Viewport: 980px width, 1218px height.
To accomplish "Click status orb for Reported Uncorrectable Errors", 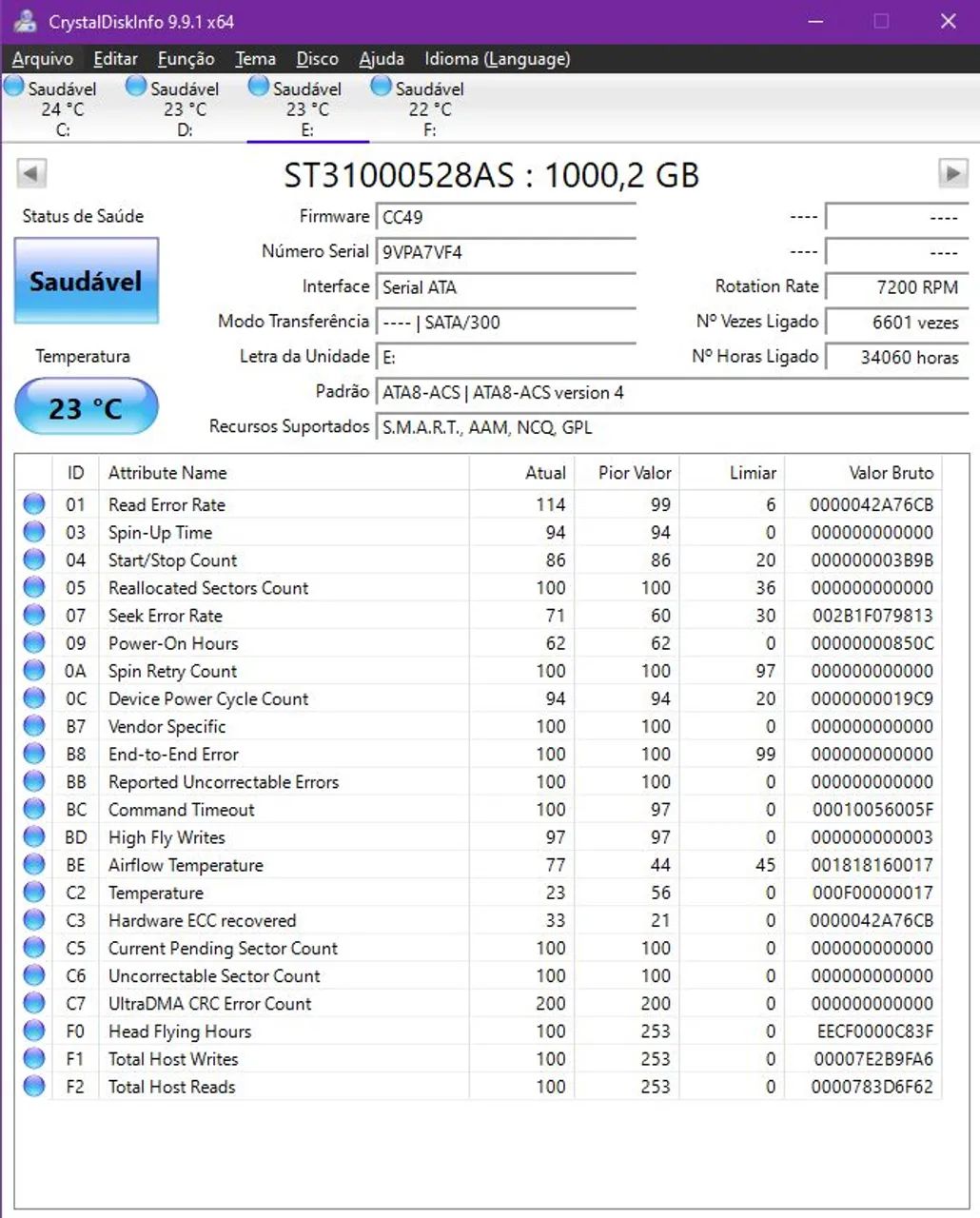I will coord(34,781).
